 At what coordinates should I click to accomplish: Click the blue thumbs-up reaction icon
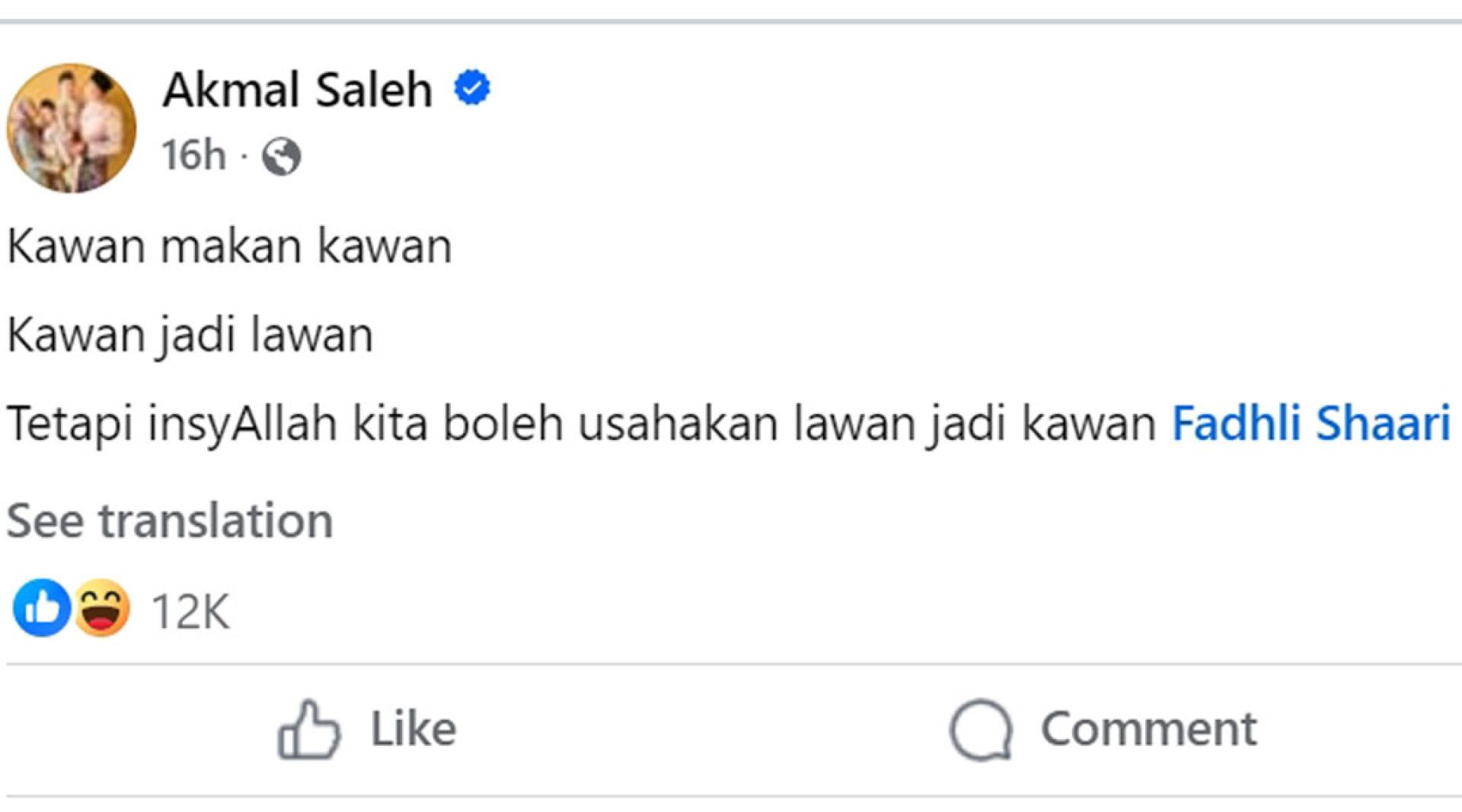[42, 608]
